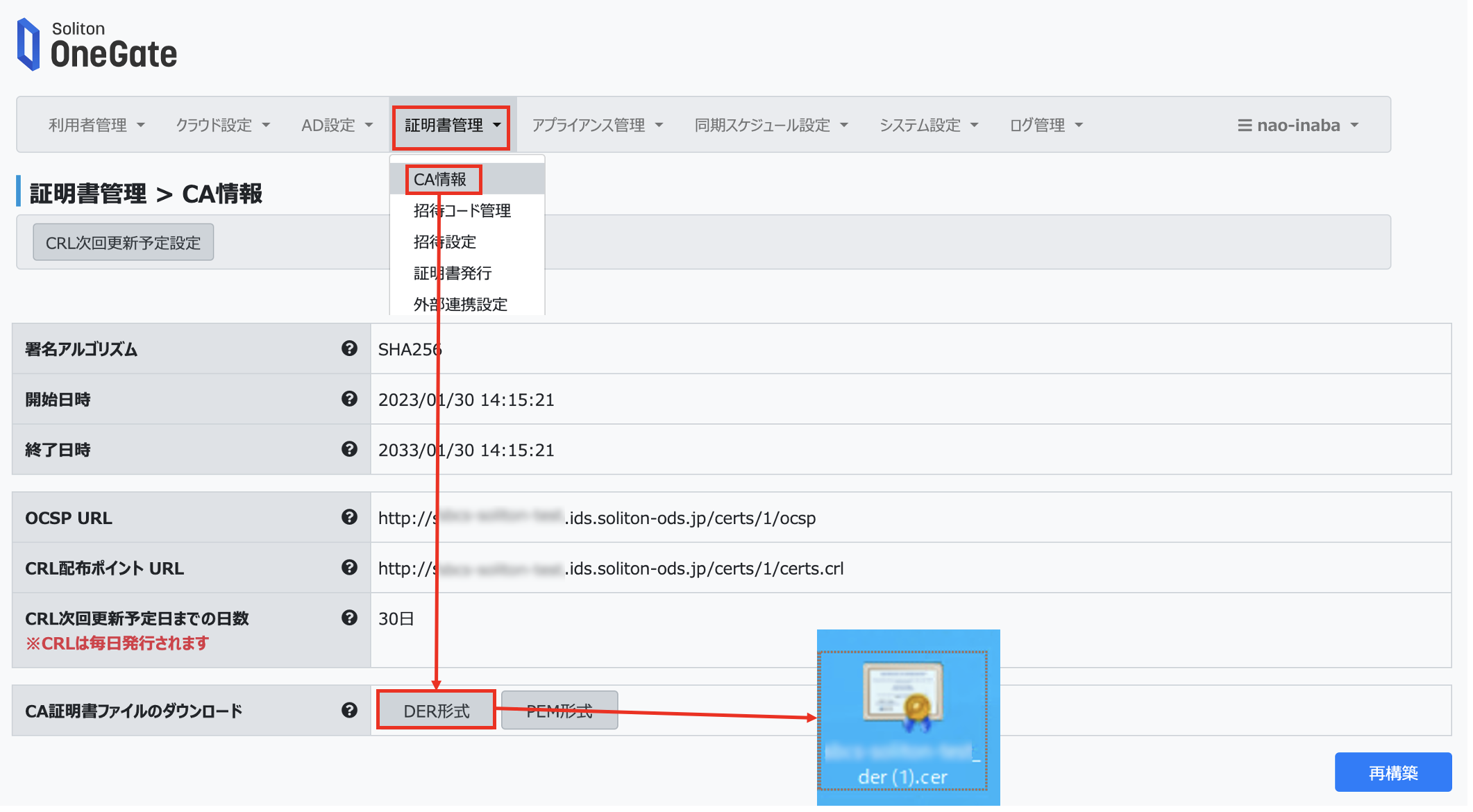1473x812 pixels.
Task: Expand the アプライアンス管理 menu
Action: pos(597,126)
